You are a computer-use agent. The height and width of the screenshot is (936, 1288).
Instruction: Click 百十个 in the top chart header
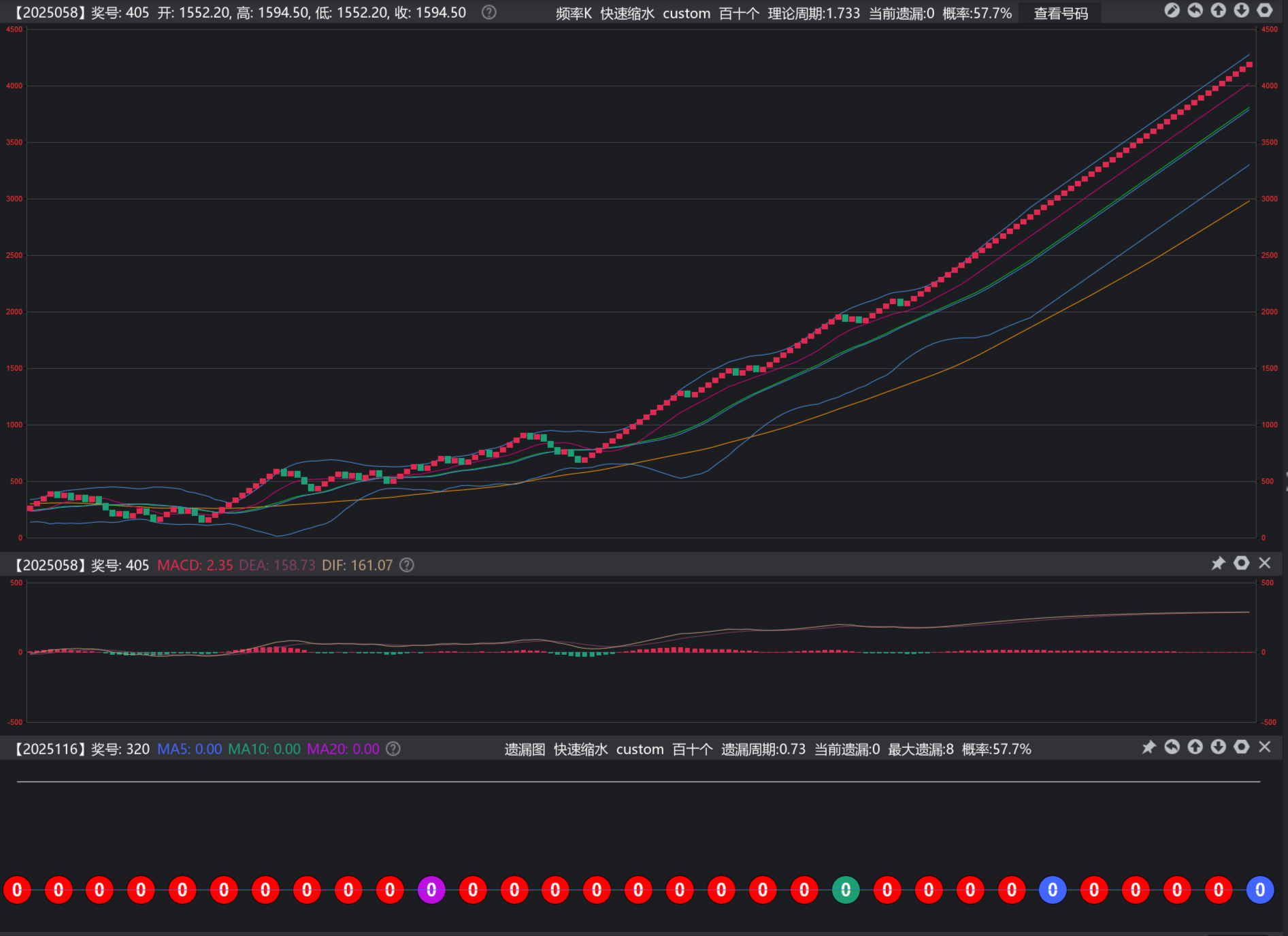coord(739,14)
